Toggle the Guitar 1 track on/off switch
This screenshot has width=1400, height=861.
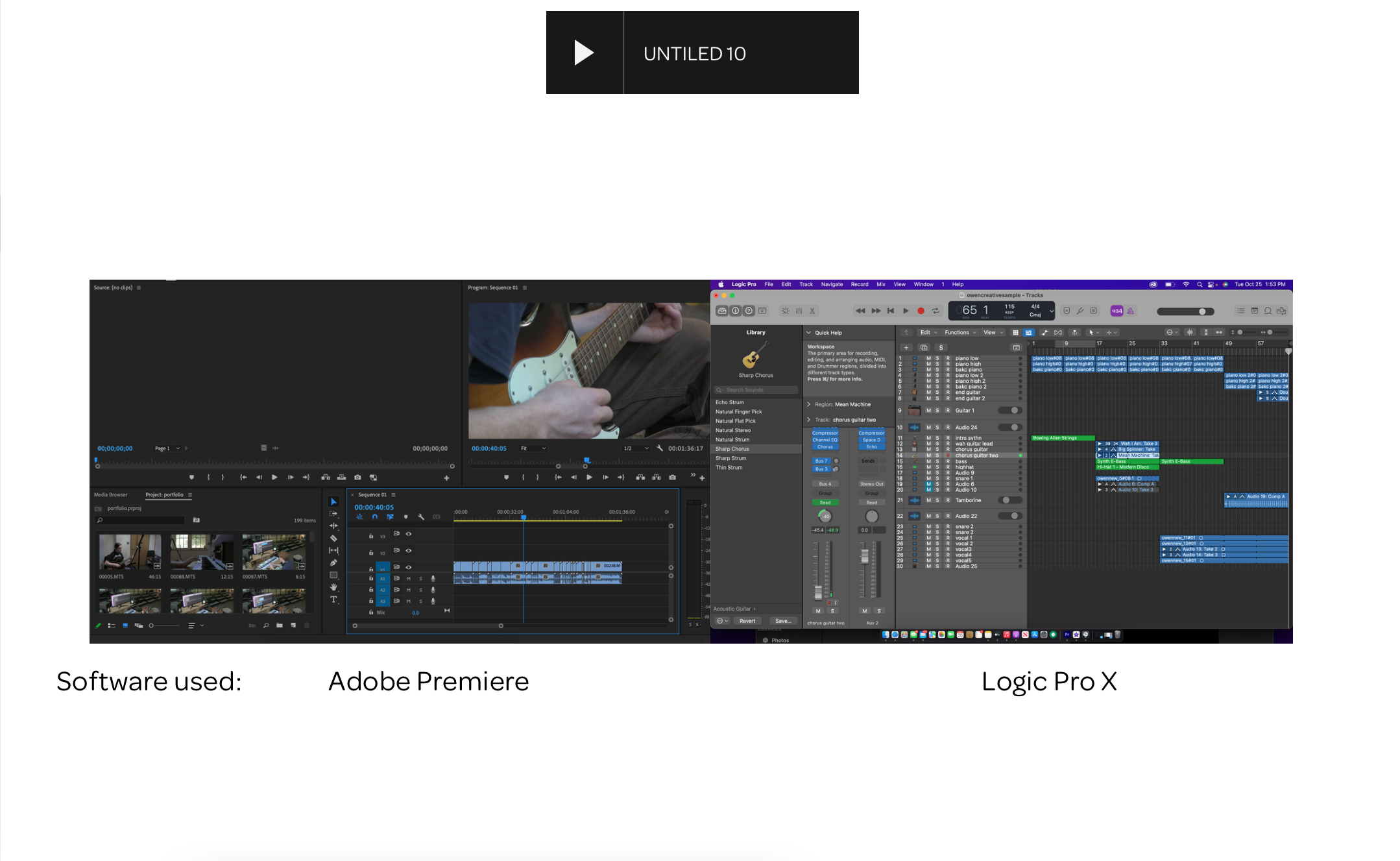[1011, 410]
